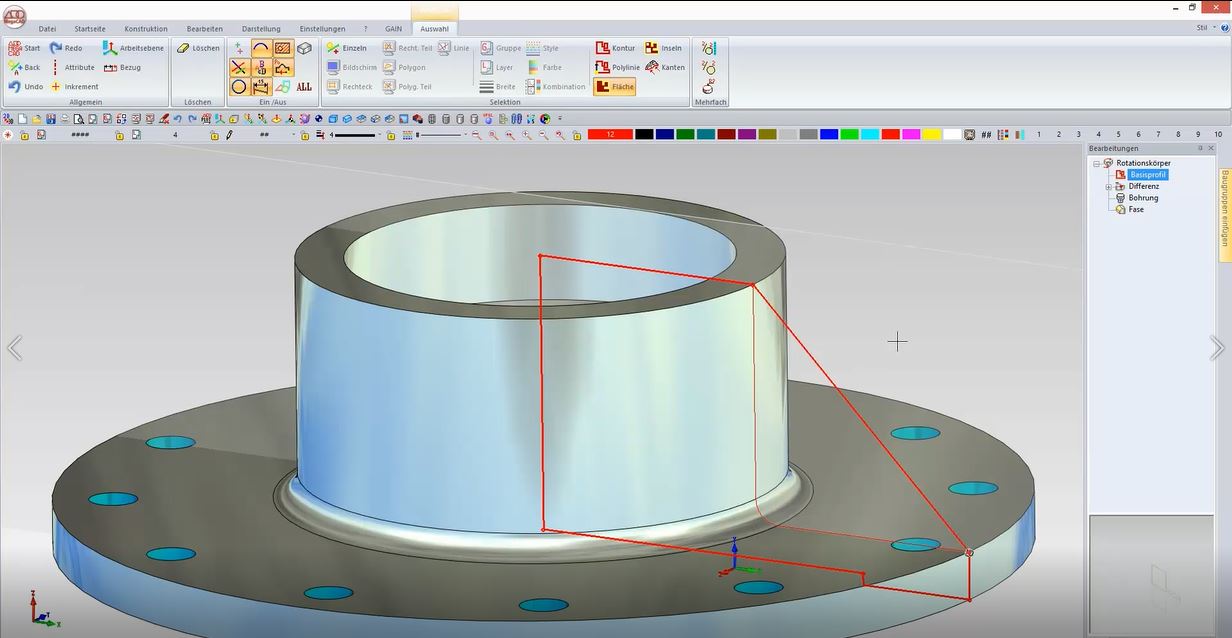Click the Kanten selection icon
Image resolution: width=1232 pixels, height=638 pixels.
click(652, 67)
